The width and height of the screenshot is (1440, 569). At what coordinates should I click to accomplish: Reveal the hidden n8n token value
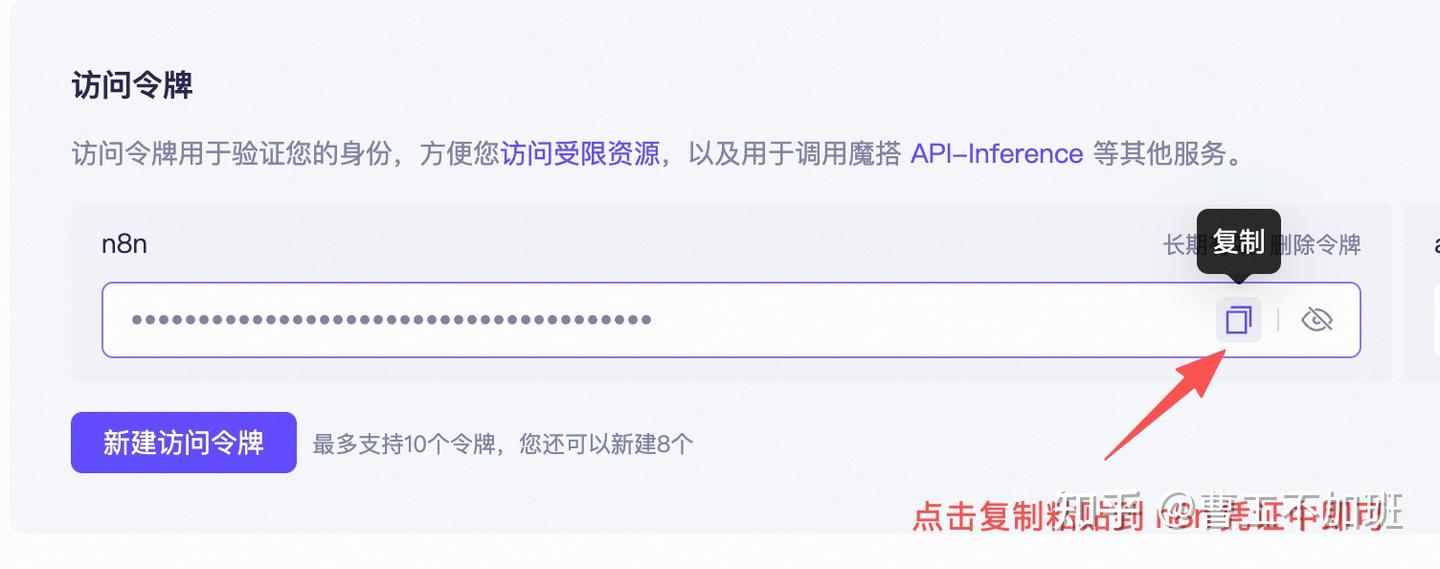pos(1317,320)
